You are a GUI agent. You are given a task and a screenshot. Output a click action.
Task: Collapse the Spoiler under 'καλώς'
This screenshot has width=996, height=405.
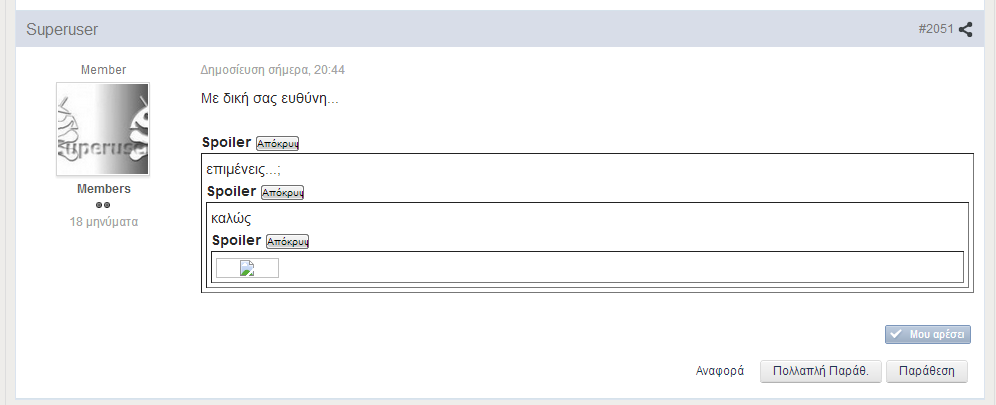click(x=287, y=241)
